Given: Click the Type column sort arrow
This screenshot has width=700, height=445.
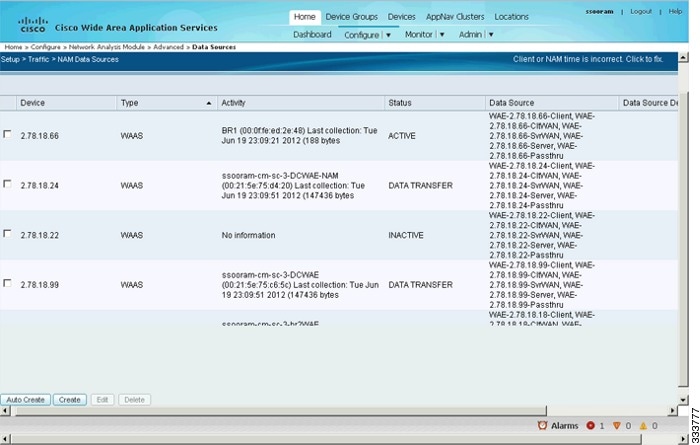Looking at the screenshot, I should tap(208, 103).
